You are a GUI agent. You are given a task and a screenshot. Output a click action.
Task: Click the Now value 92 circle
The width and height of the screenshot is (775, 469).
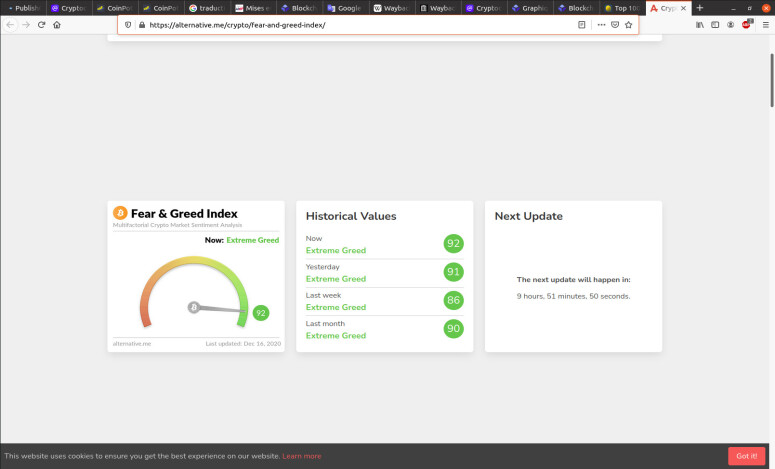(x=453, y=244)
